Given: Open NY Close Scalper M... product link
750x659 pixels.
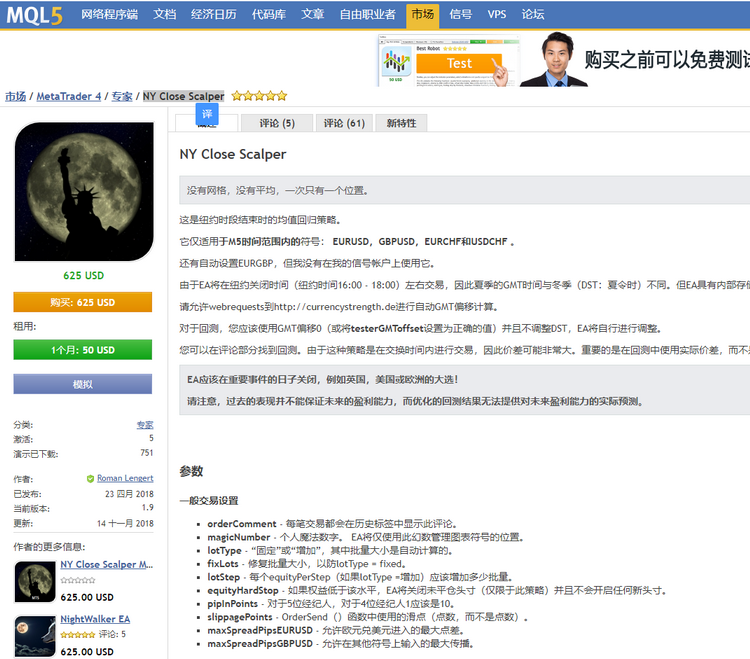Looking at the screenshot, I should tap(107, 564).
